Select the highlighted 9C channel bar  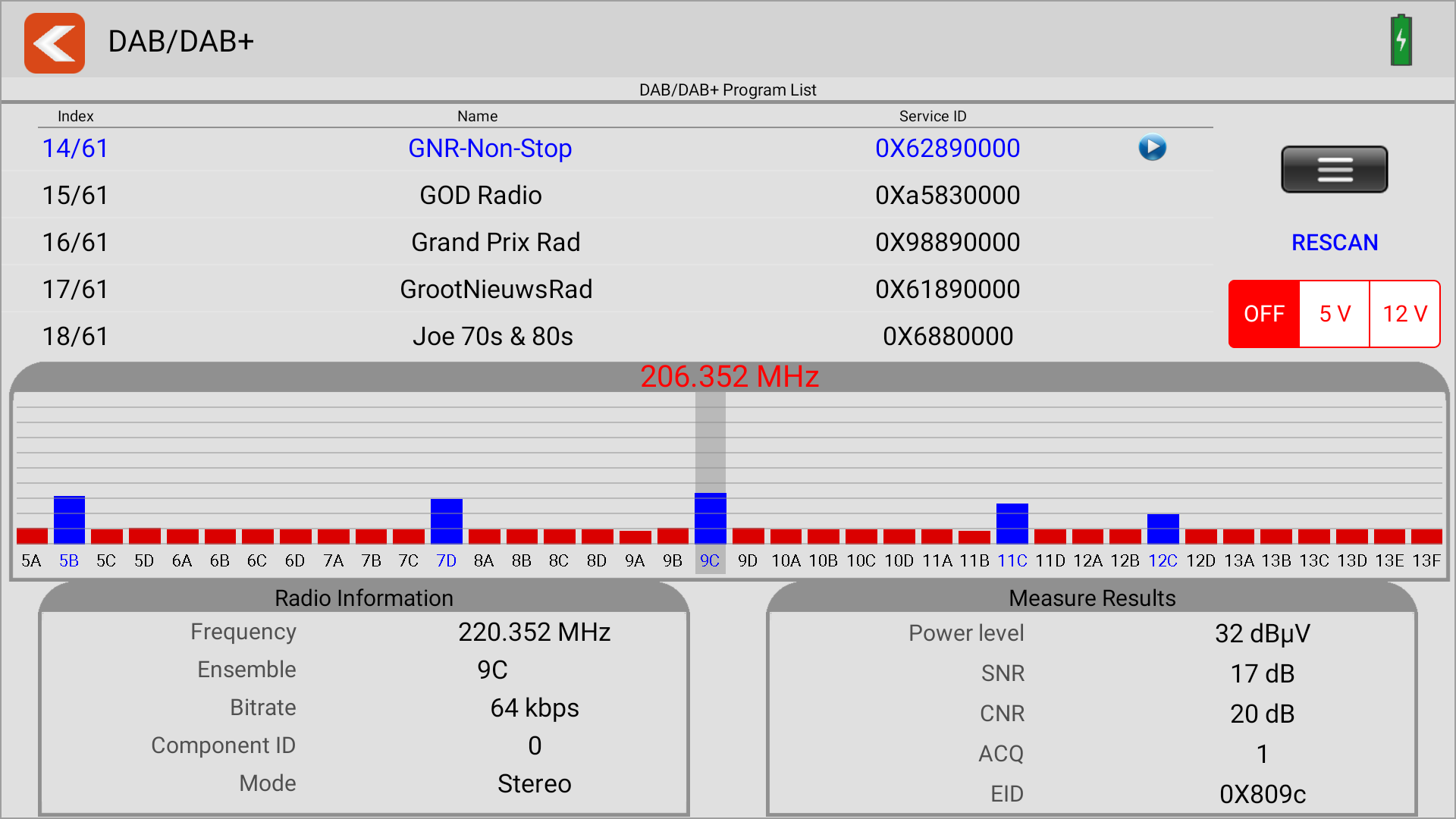pyautogui.click(x=711, y=518)
